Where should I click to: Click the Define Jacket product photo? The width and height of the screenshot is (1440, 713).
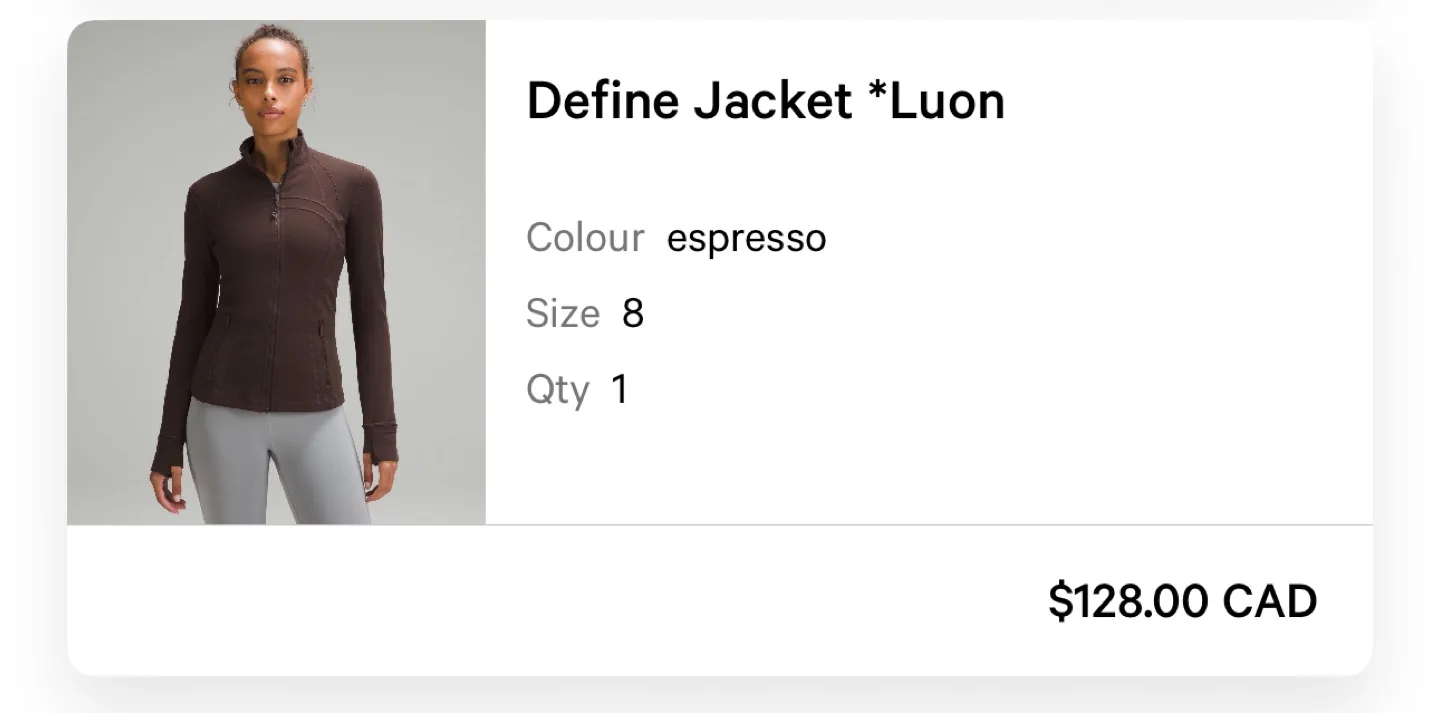[x=276, y=272]
